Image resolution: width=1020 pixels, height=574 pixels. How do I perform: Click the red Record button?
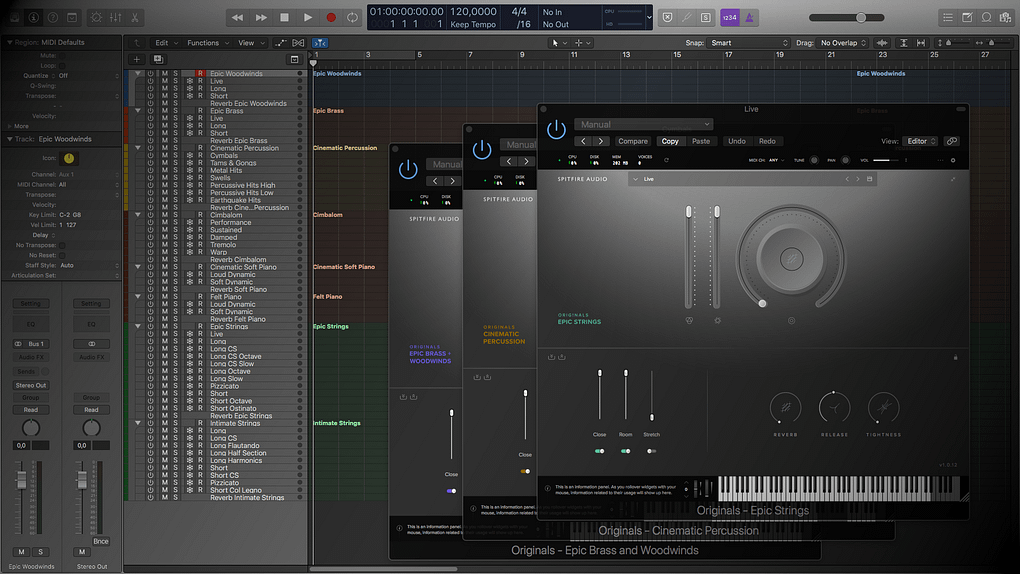pos(331,18)
